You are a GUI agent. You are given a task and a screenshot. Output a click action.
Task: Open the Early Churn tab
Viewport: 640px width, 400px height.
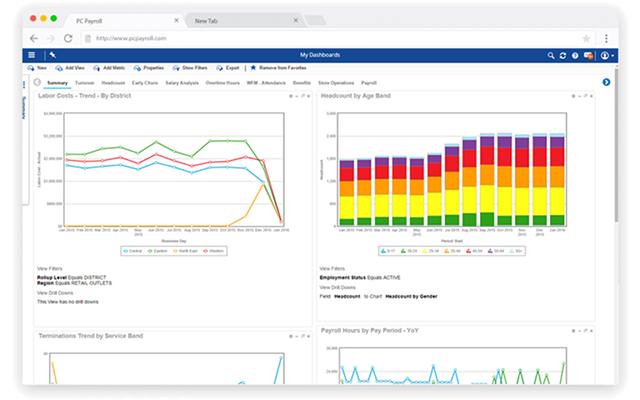(x=145, y=83)
